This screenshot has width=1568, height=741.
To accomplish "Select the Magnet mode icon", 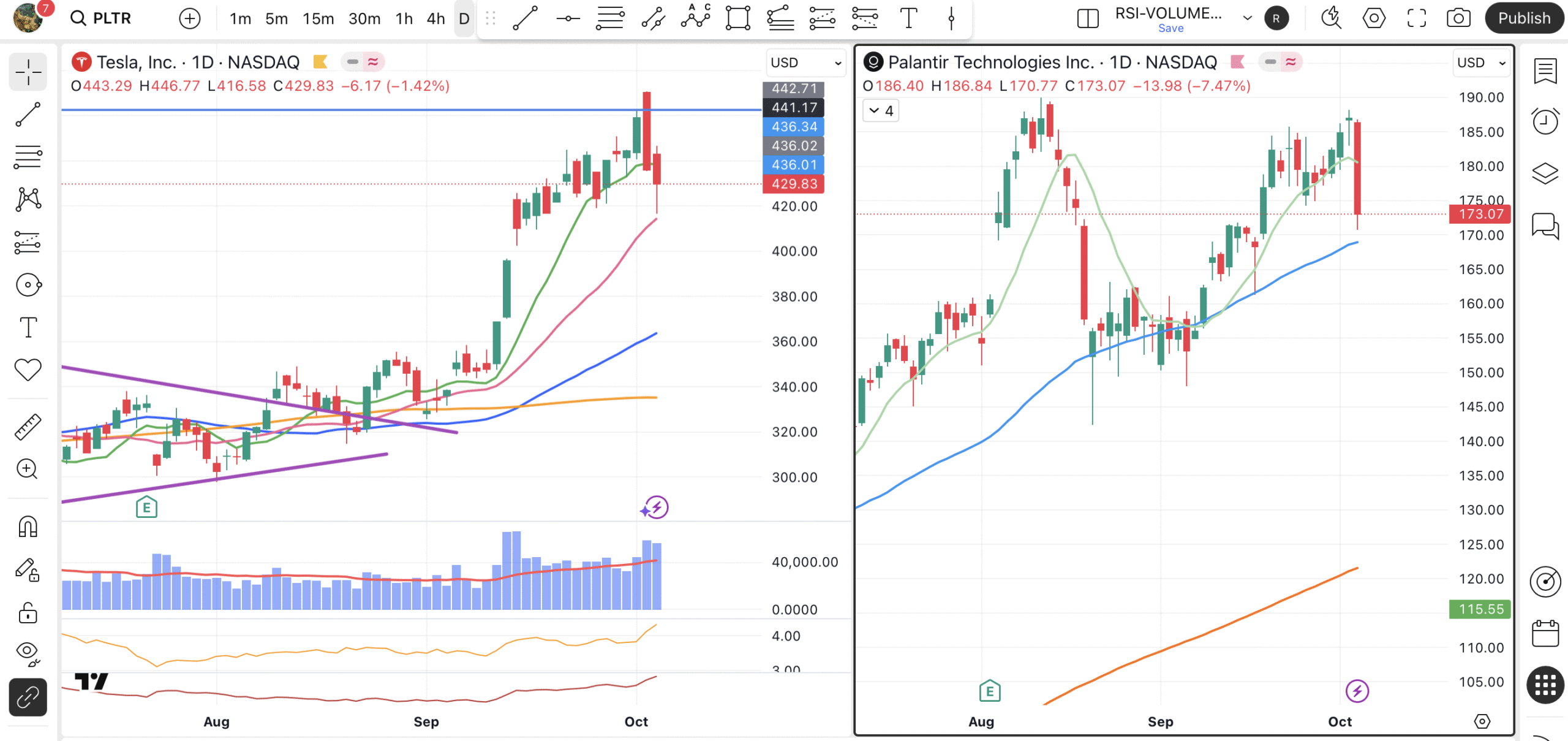I will 28,526.
